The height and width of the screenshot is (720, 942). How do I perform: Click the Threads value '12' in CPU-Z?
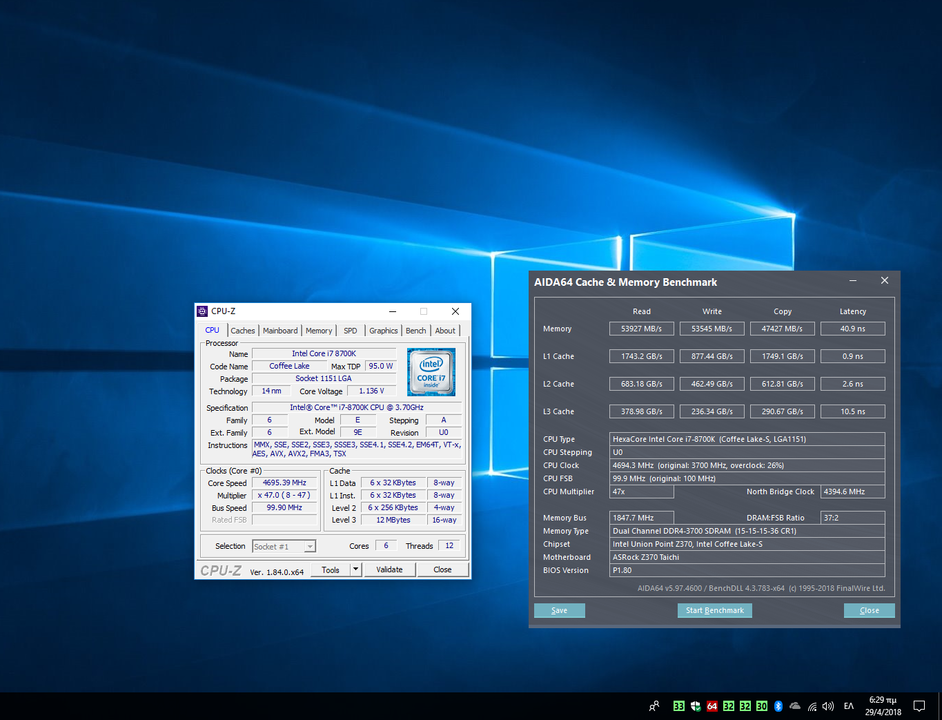tap(449, 546)
